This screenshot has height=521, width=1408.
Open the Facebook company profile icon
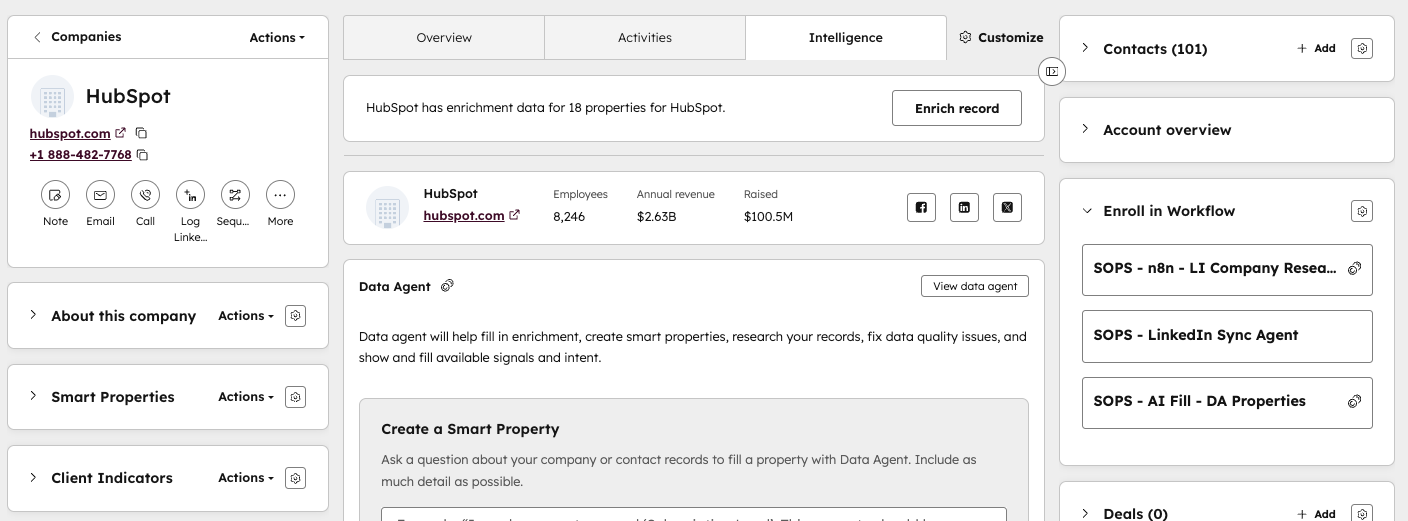(921, 207)
